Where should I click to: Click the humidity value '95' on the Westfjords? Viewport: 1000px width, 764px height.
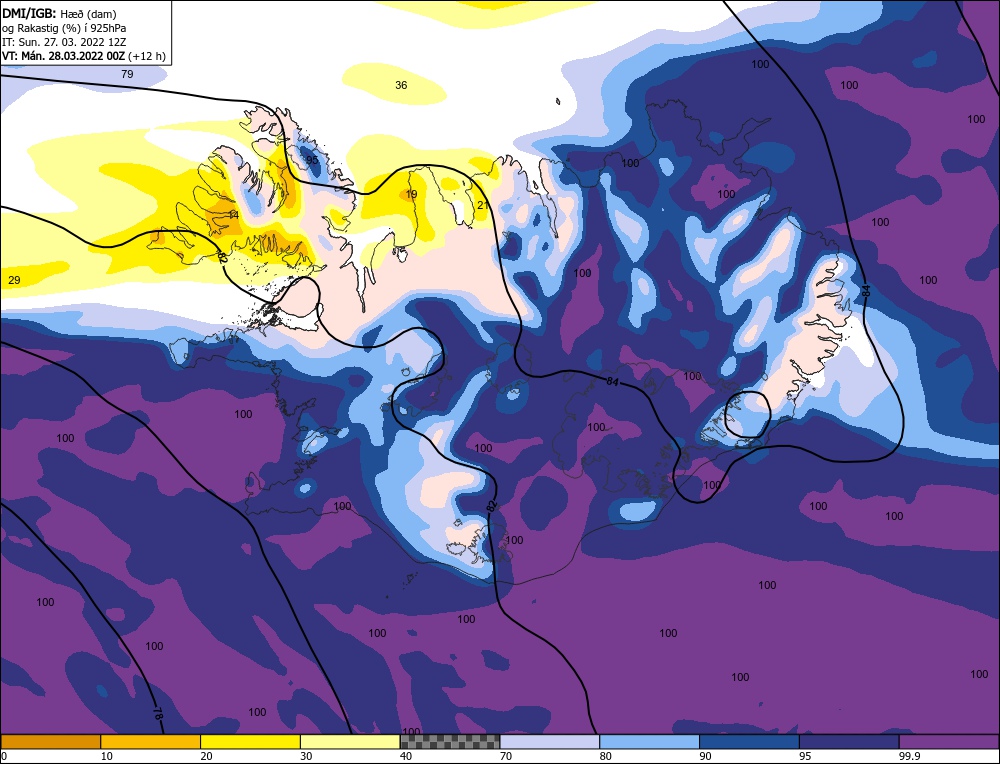(312, 159)
